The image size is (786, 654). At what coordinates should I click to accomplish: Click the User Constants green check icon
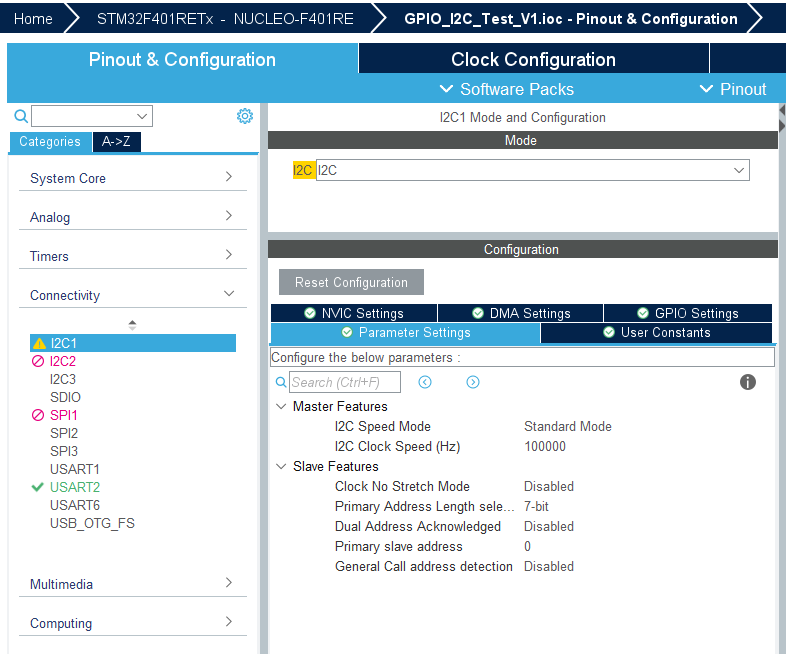[609, 332]
